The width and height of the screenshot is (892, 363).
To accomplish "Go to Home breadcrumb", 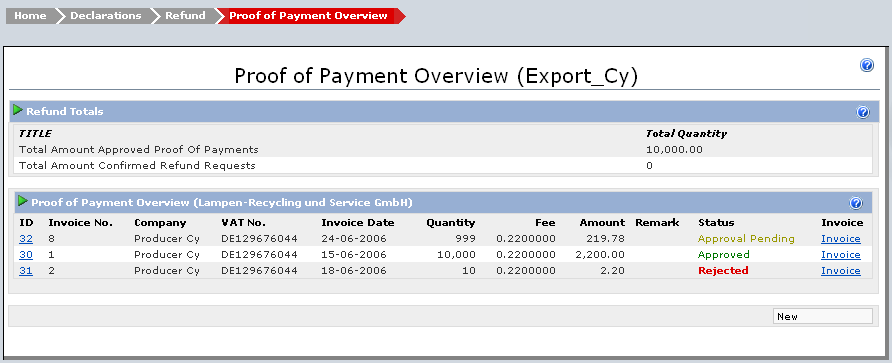I will 30,16.
